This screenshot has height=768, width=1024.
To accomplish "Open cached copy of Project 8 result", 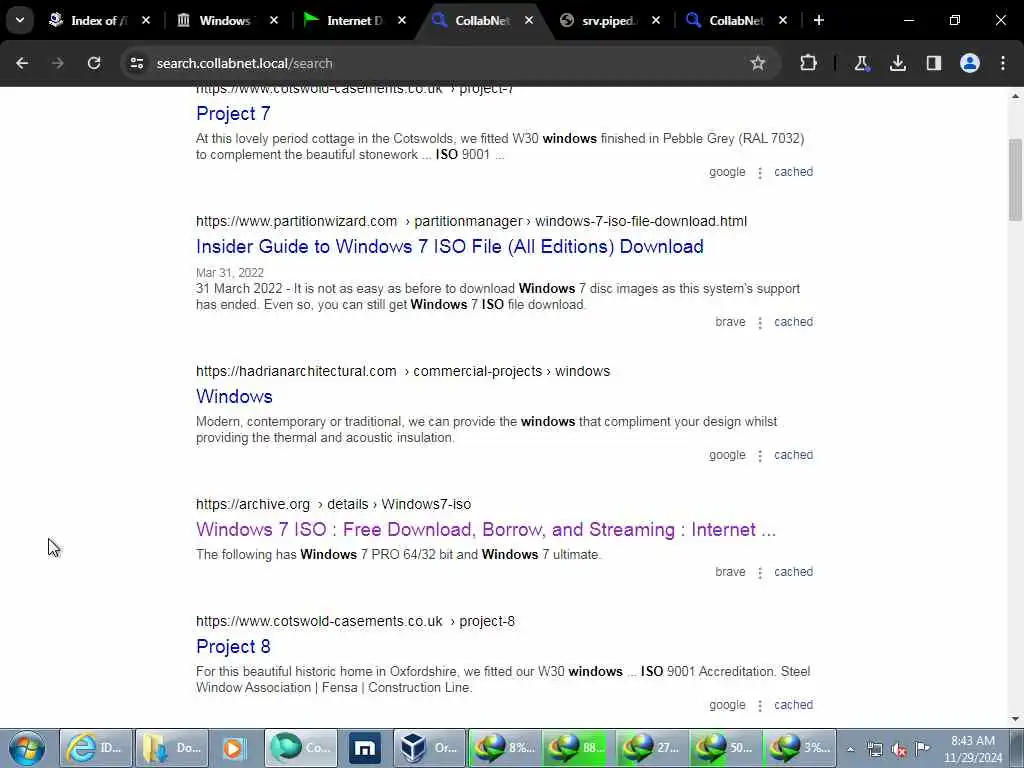I will tap(793, 705).
